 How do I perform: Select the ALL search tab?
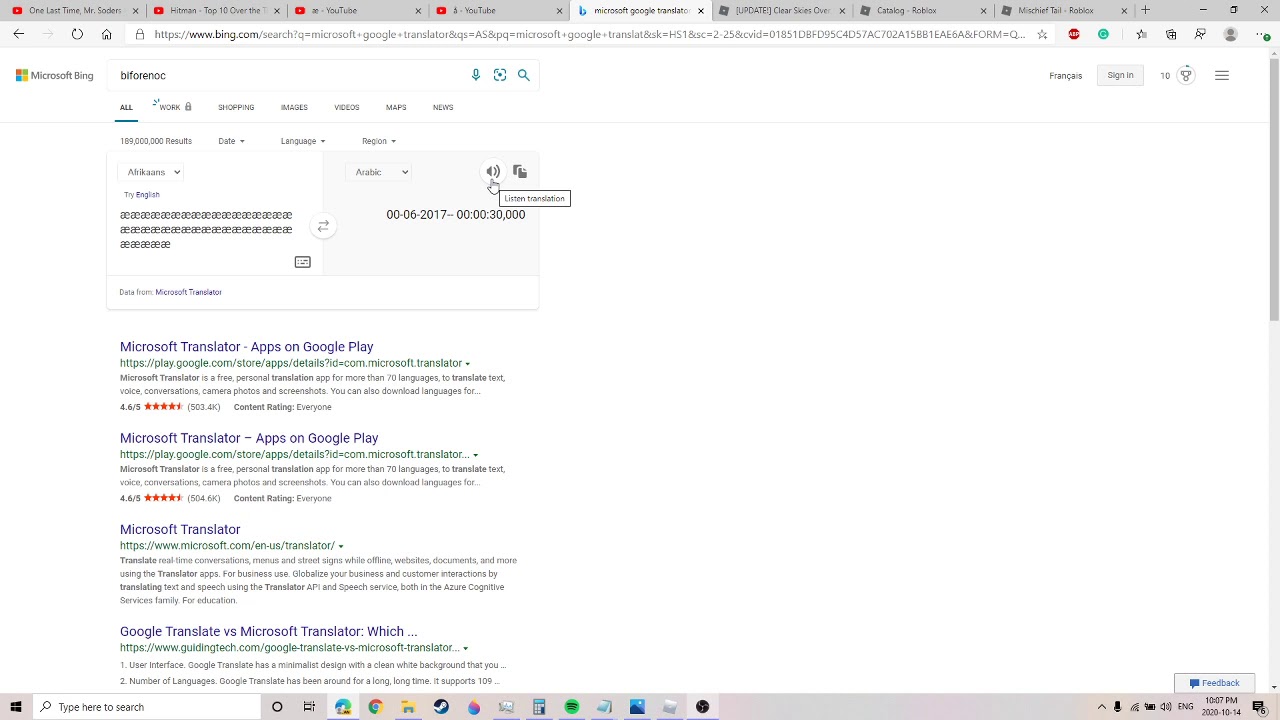pos(126,107)
